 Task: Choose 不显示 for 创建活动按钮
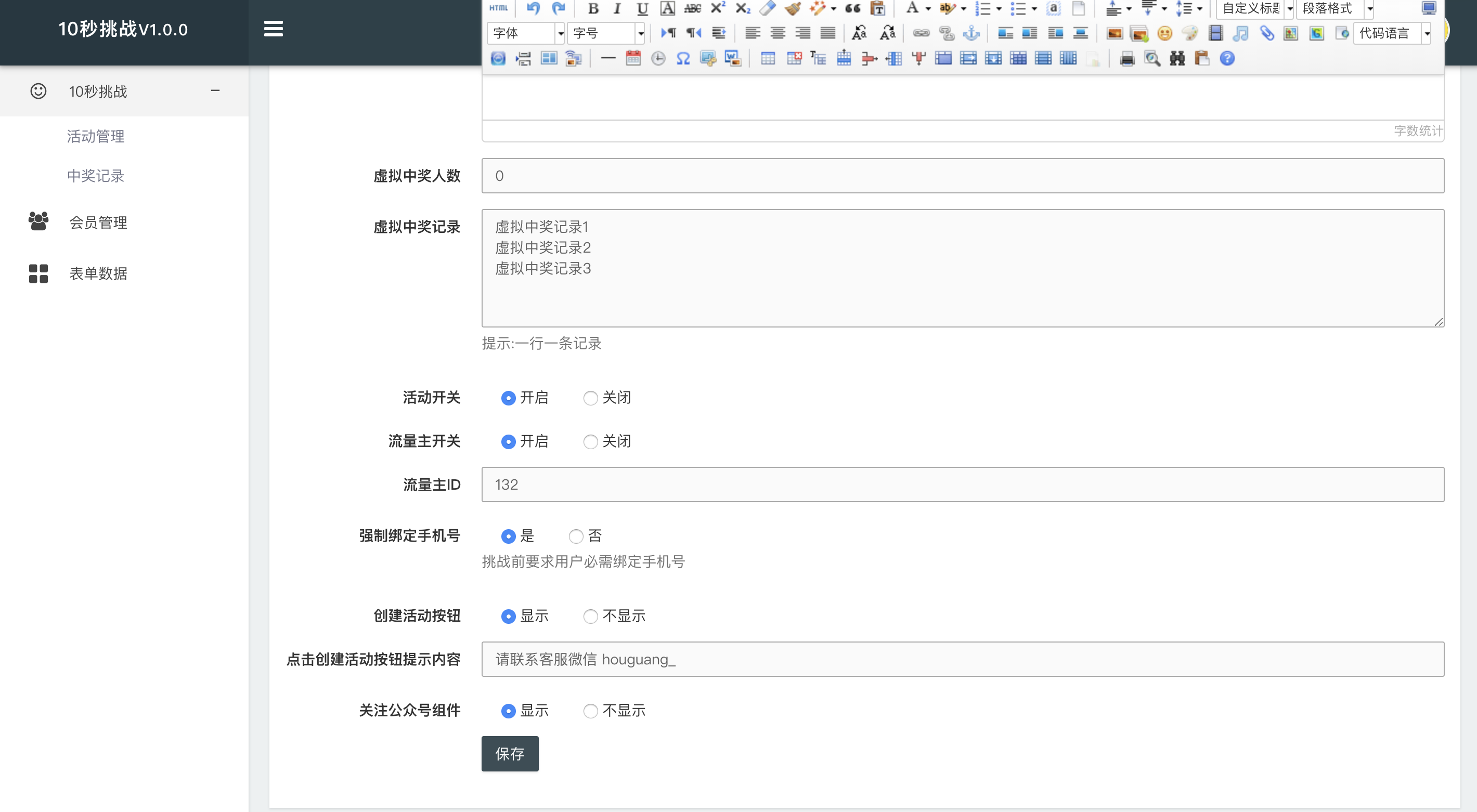click(590, 616)
